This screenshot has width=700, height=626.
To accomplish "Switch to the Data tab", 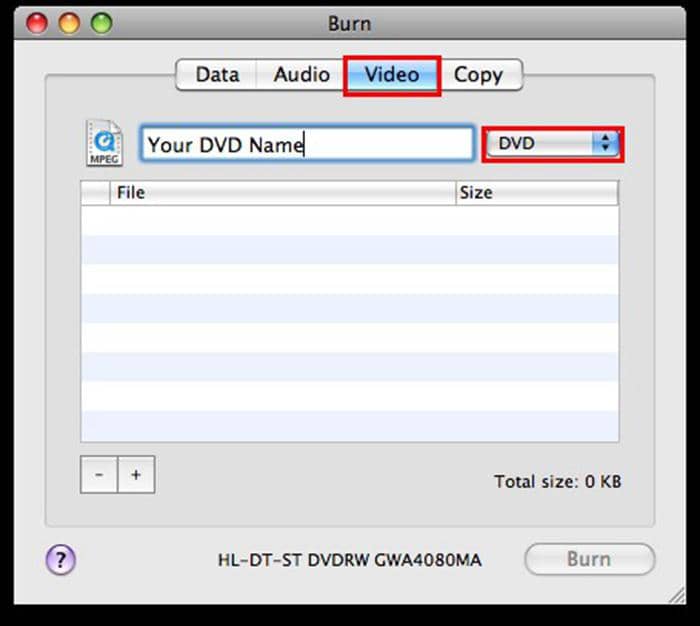I will pos(217,75).
